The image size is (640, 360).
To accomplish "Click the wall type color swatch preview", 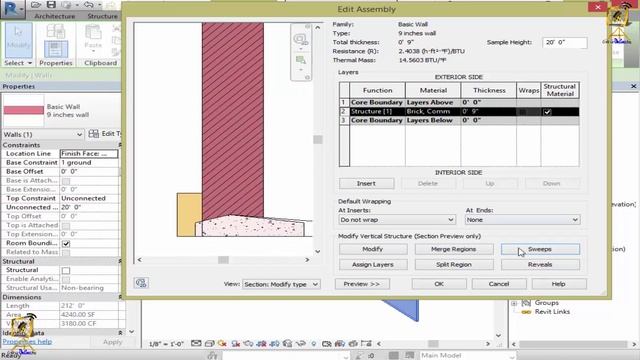I will click(24, 110).
